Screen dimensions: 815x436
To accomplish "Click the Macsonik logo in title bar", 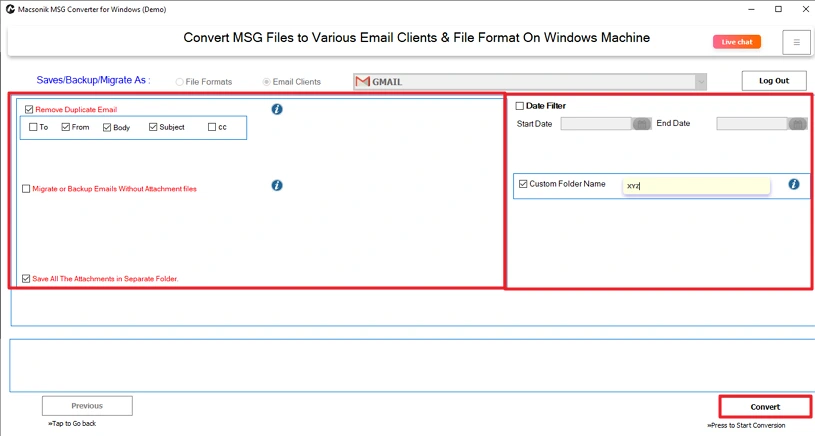I will (9, 9).
